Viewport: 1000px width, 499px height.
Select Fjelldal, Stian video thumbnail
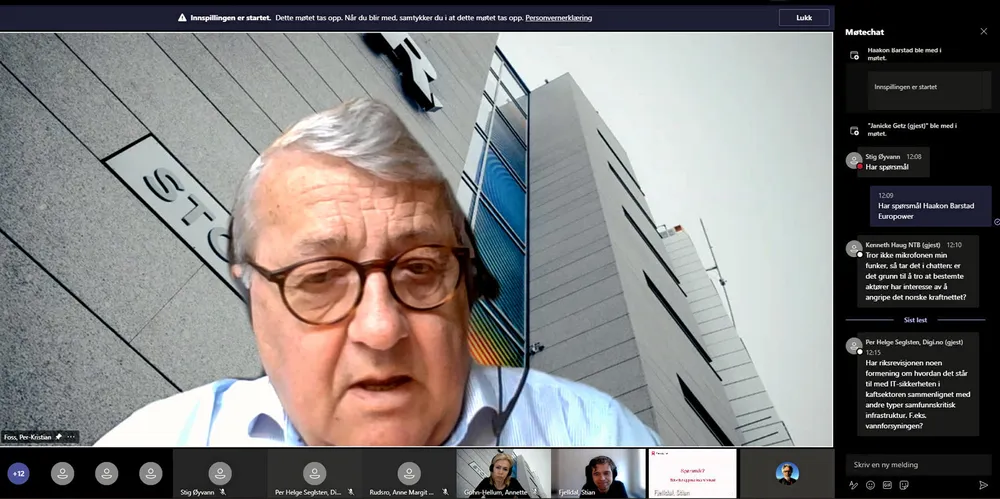(x=598, y=474)
